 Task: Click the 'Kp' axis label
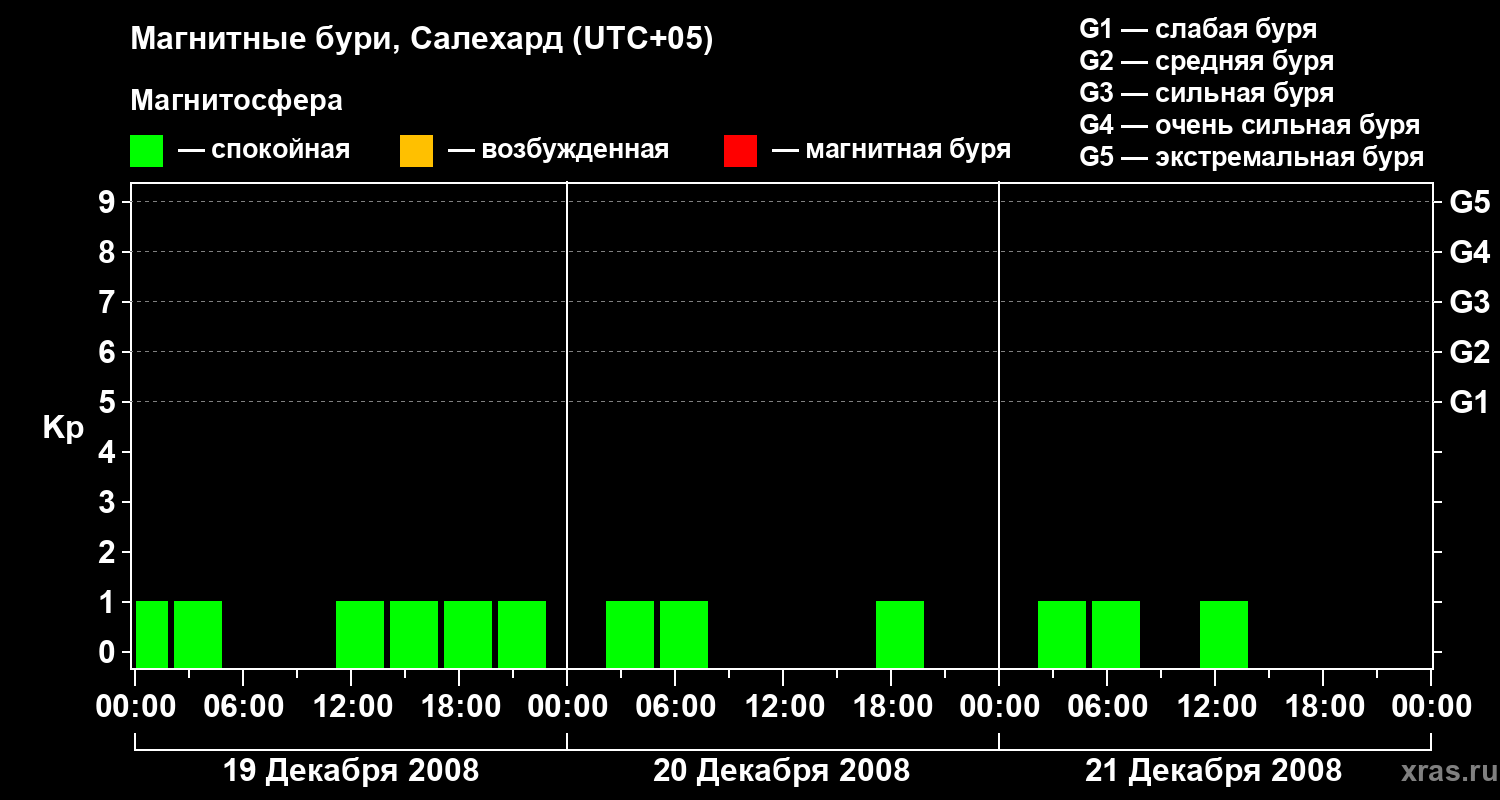(63, 428)
